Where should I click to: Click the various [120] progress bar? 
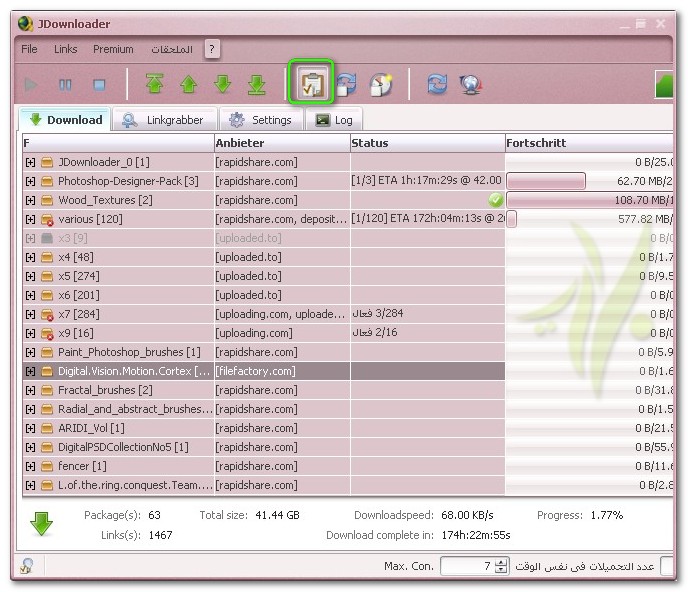[x=512, y=219]
